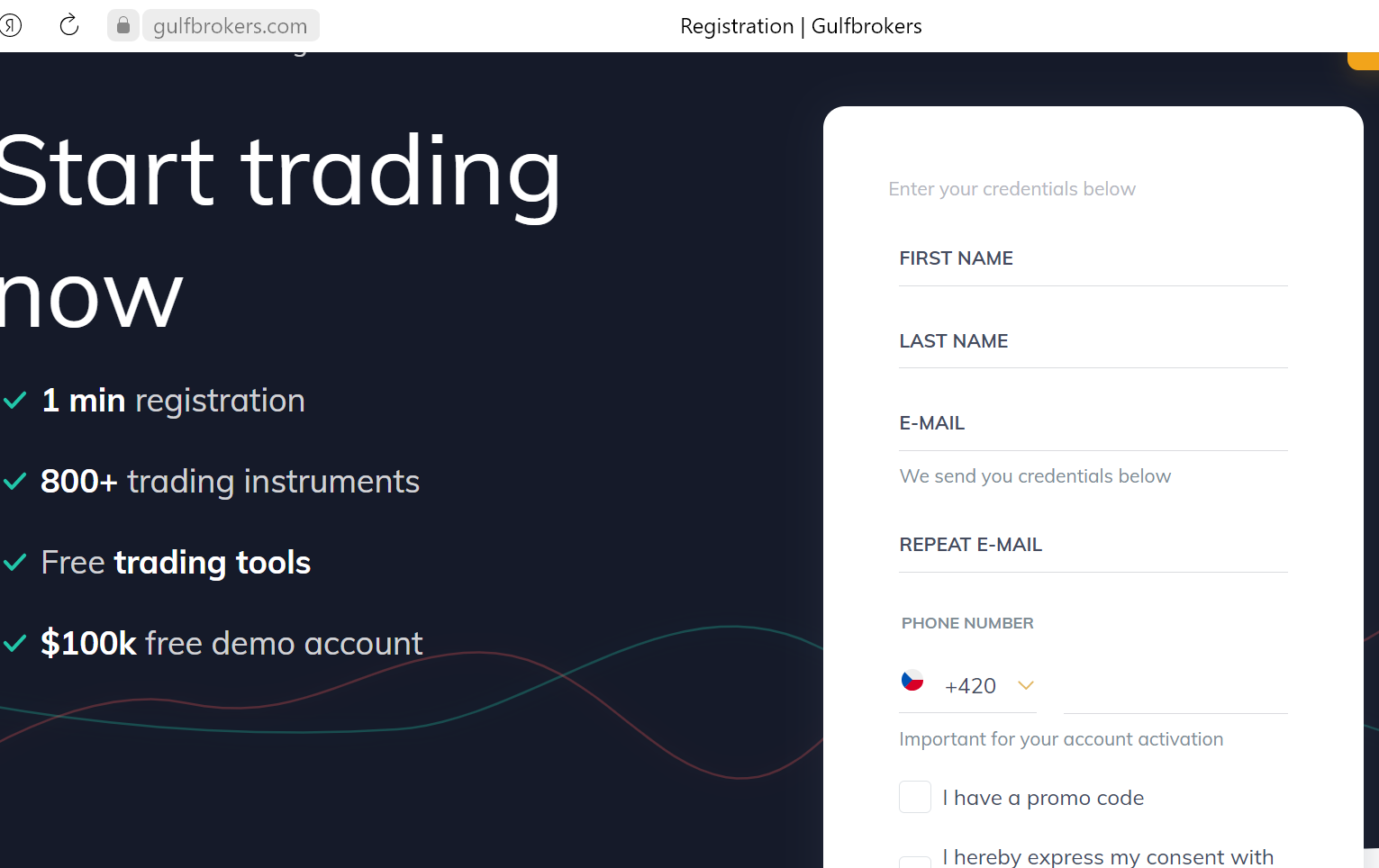Screen dimensions: 1379x868
Task: Click the Yandex browser icon at top-left
Action: tap(10, 25)
